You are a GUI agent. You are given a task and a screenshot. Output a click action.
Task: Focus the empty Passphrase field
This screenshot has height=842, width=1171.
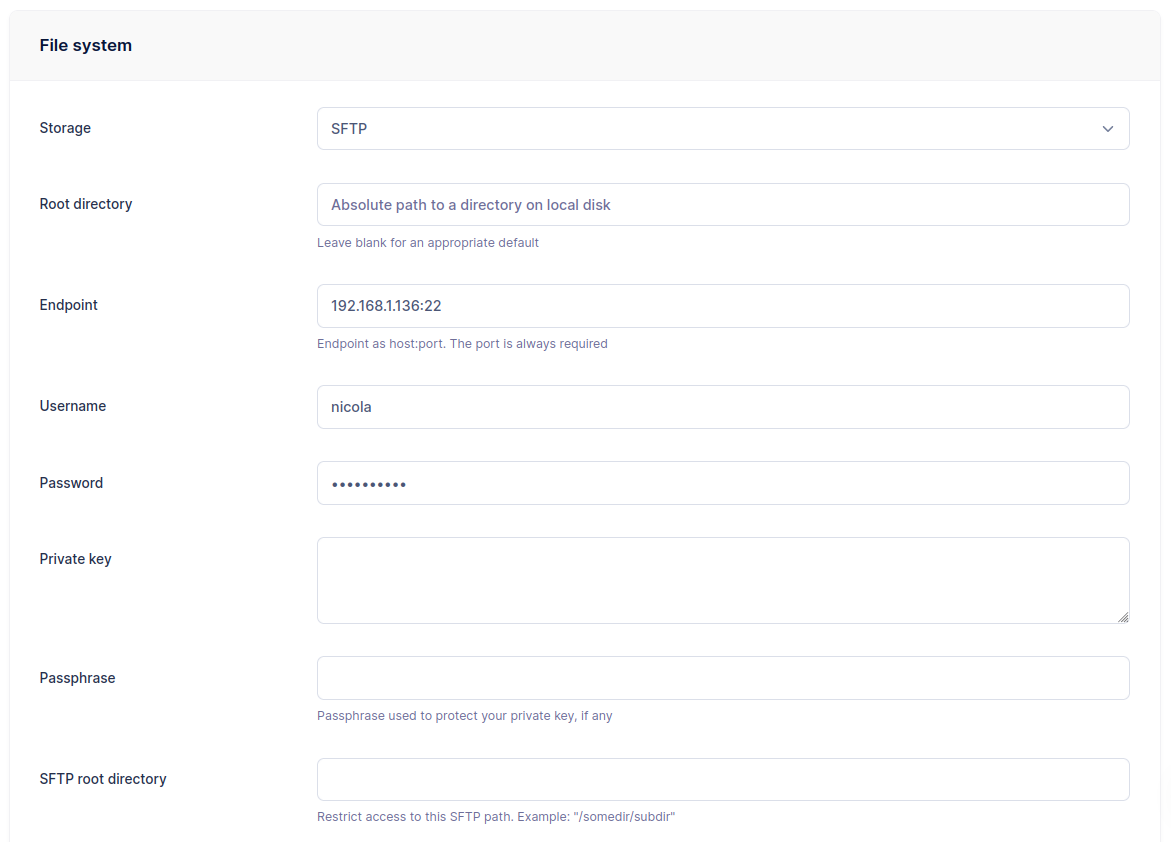click(x=723, y=678)
